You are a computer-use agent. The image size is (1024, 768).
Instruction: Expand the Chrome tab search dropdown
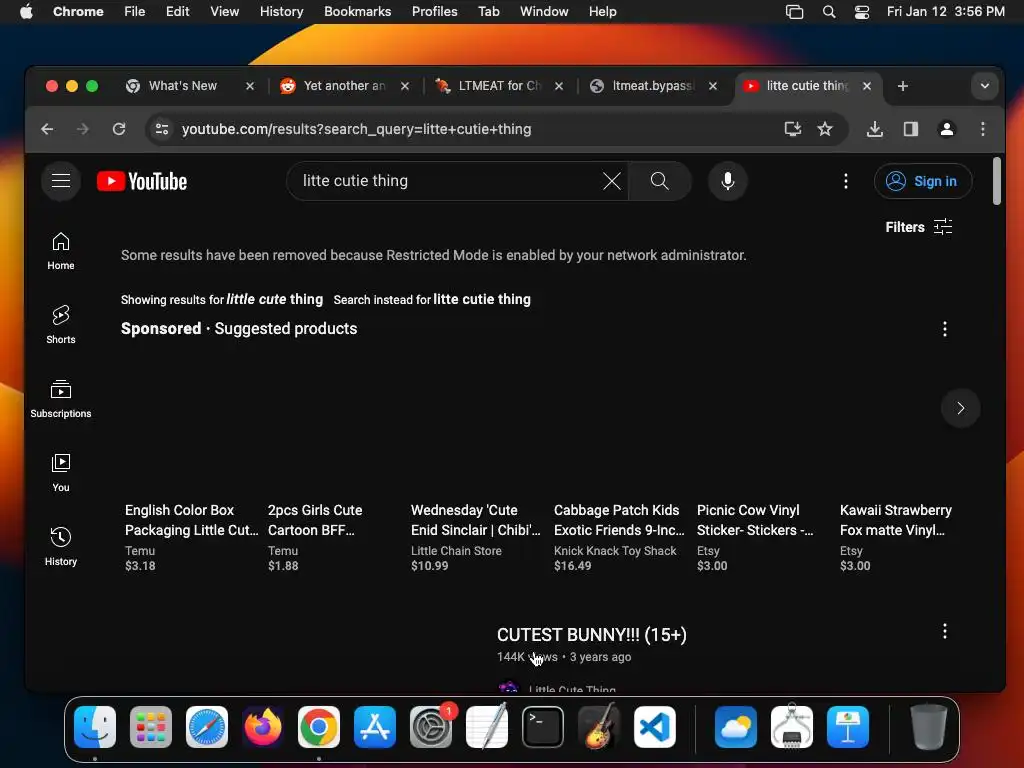coord(984,86)
